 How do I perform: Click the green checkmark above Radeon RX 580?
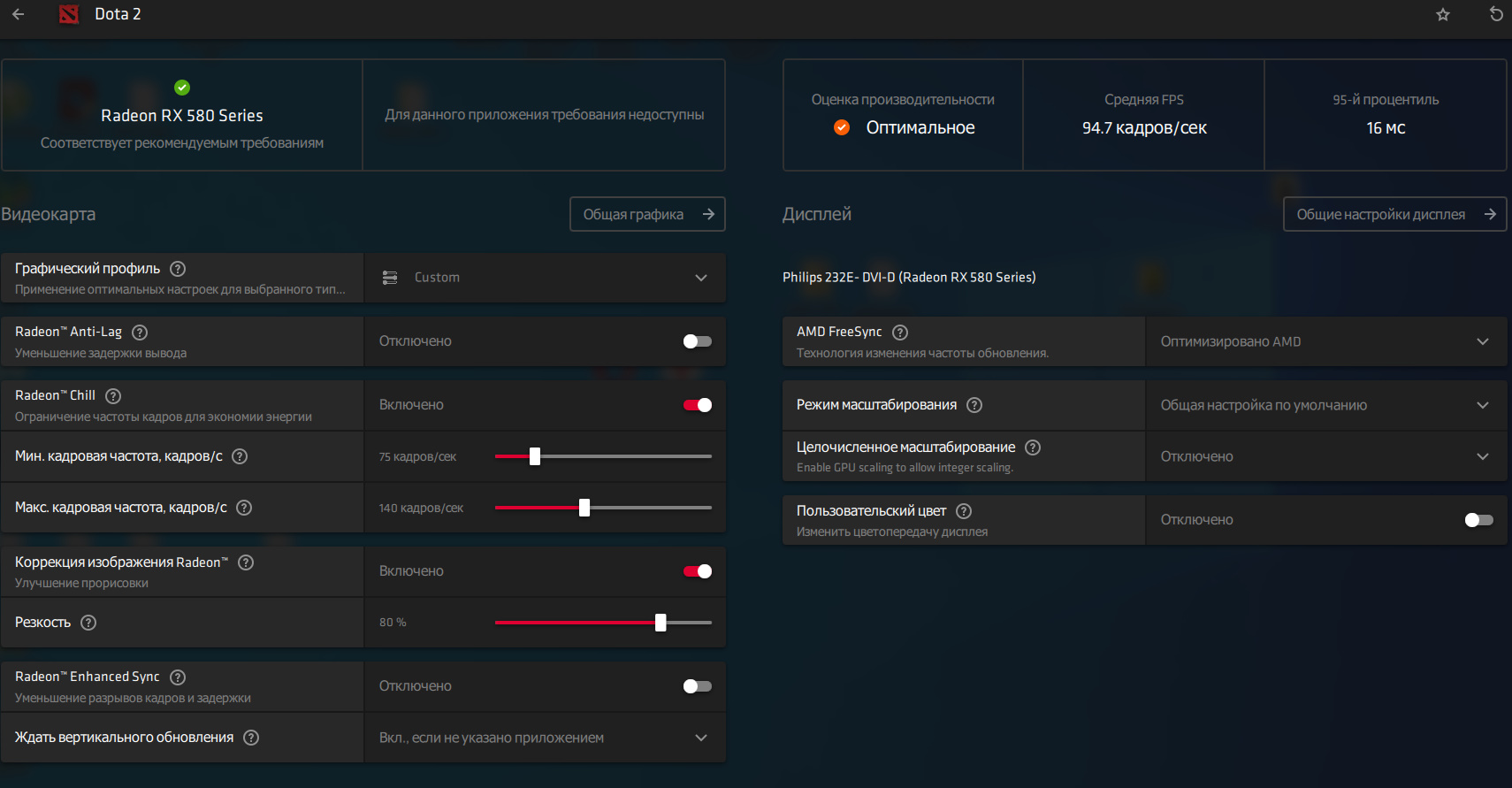coord(182,88)
